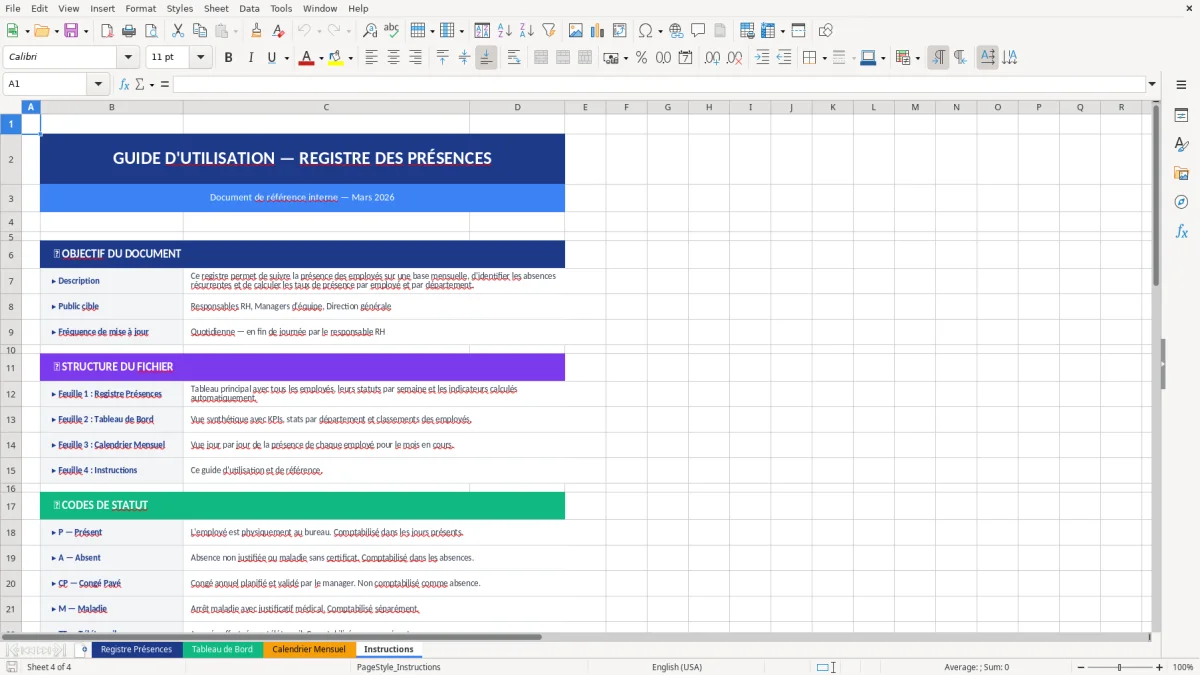Switch to the Tableau de Bord sheet tab
The width and height of the screenshot is (1200, 675).
(222, 650)
